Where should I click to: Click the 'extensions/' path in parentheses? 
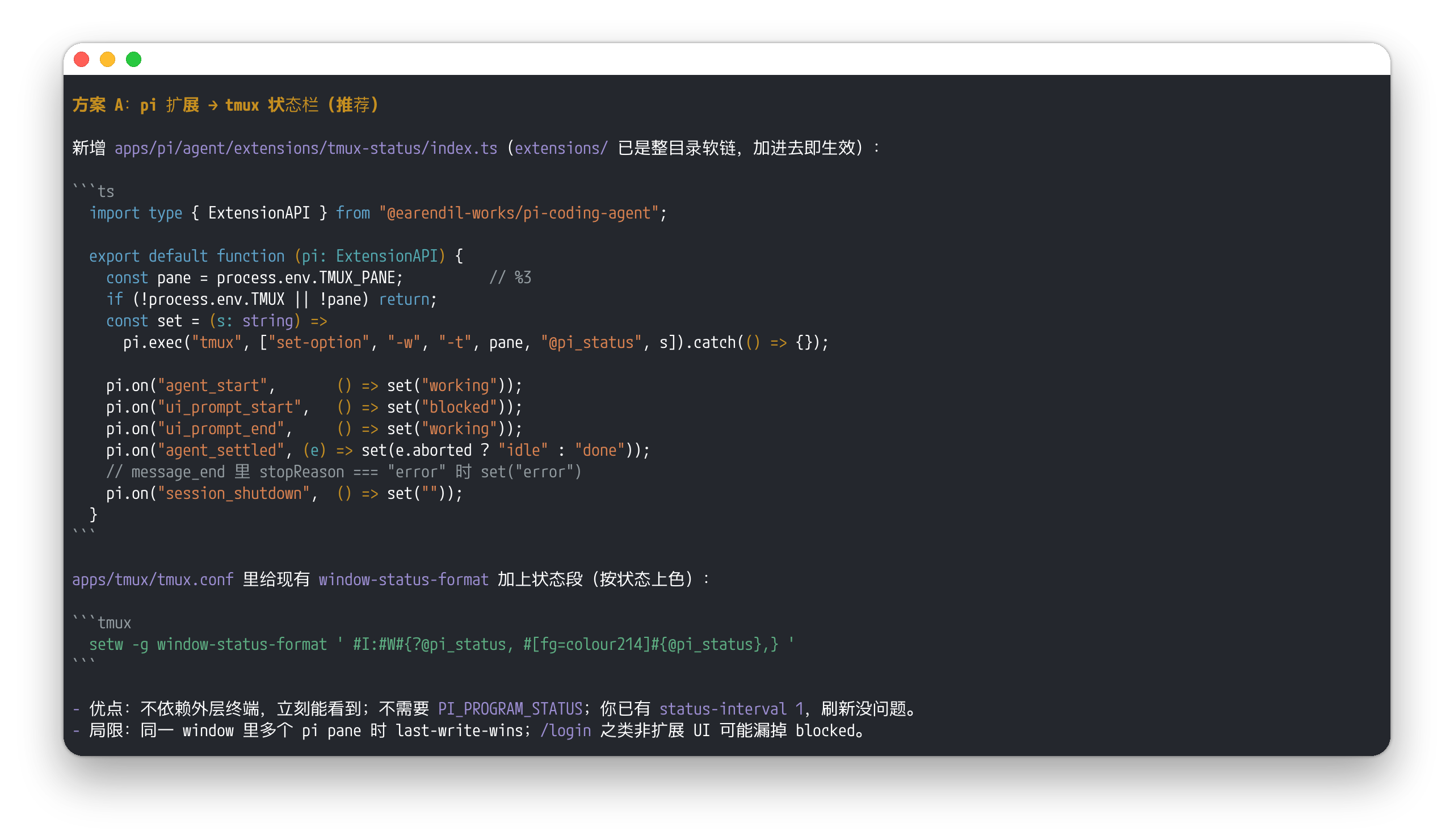click(x=561, y=148)
